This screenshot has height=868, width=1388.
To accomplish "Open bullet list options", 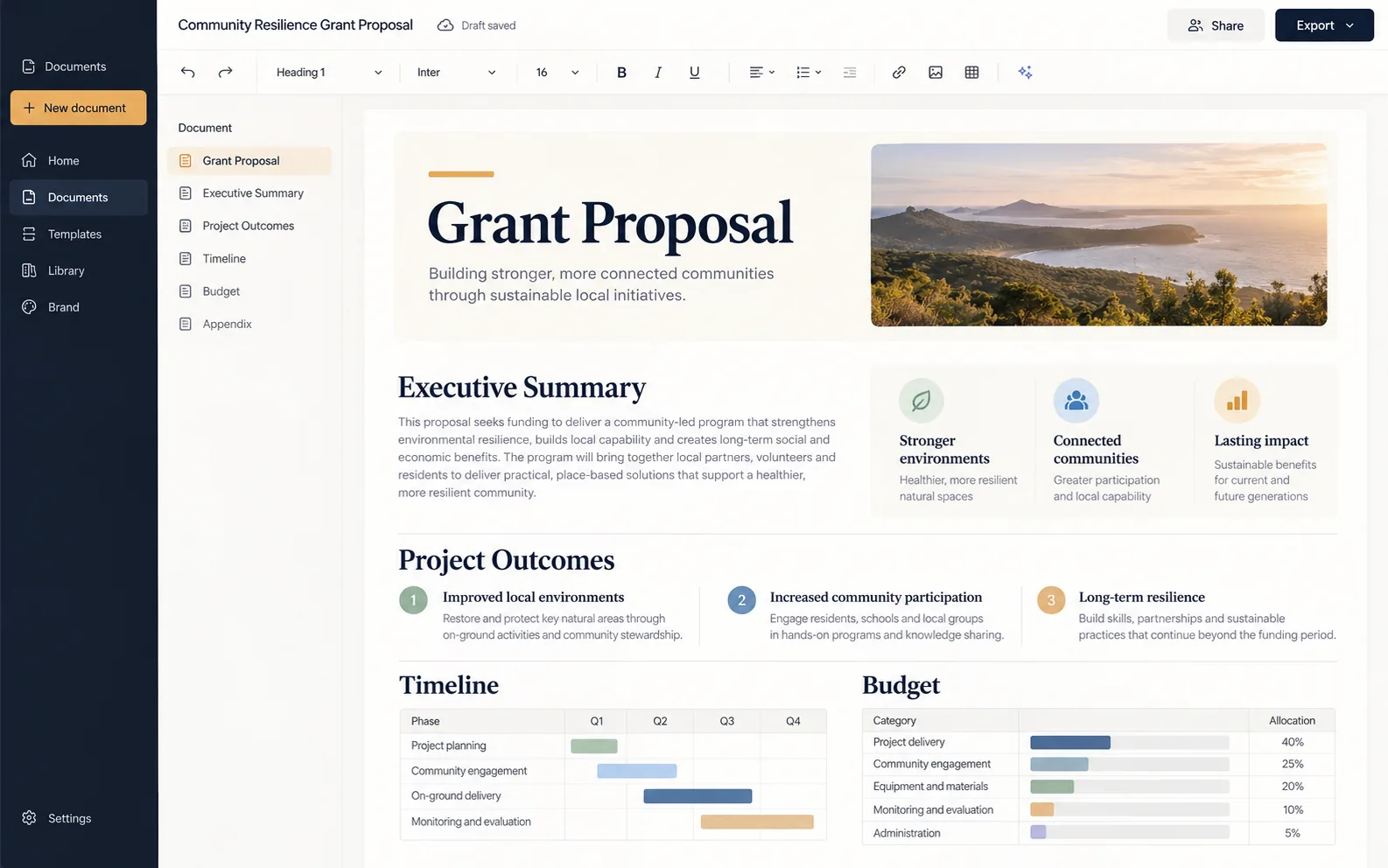I will tap(808, 73).
